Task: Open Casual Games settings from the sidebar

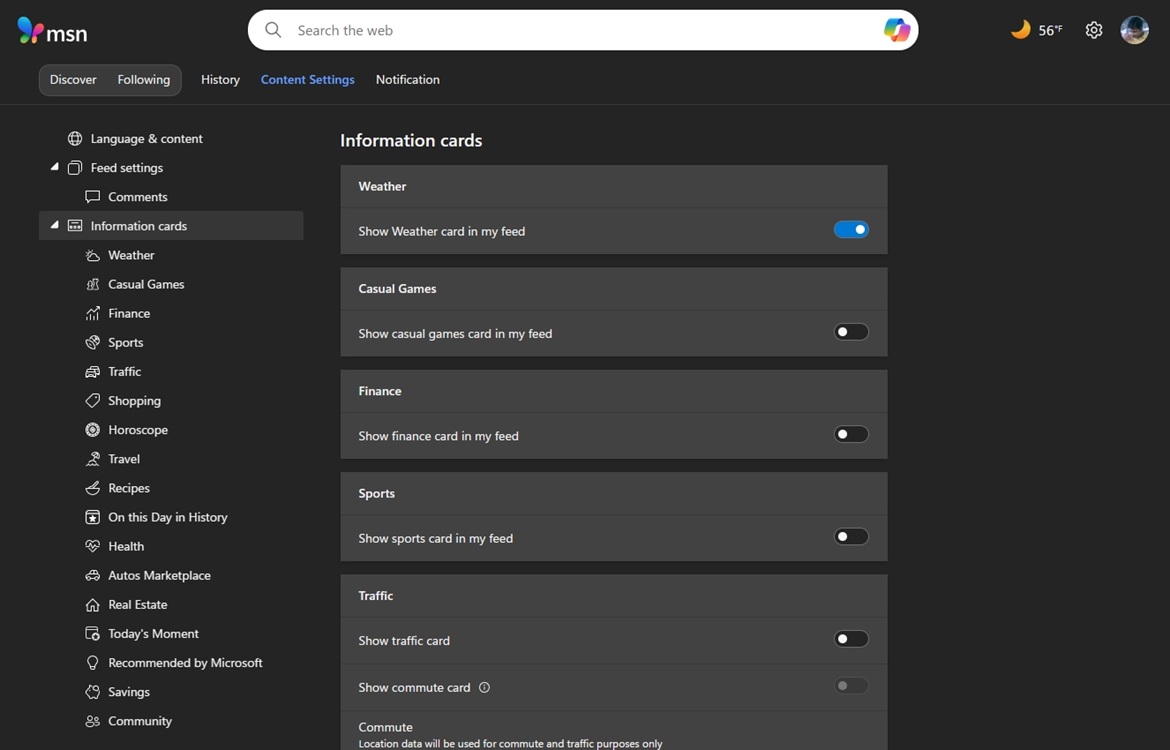Action: [145, 284]
